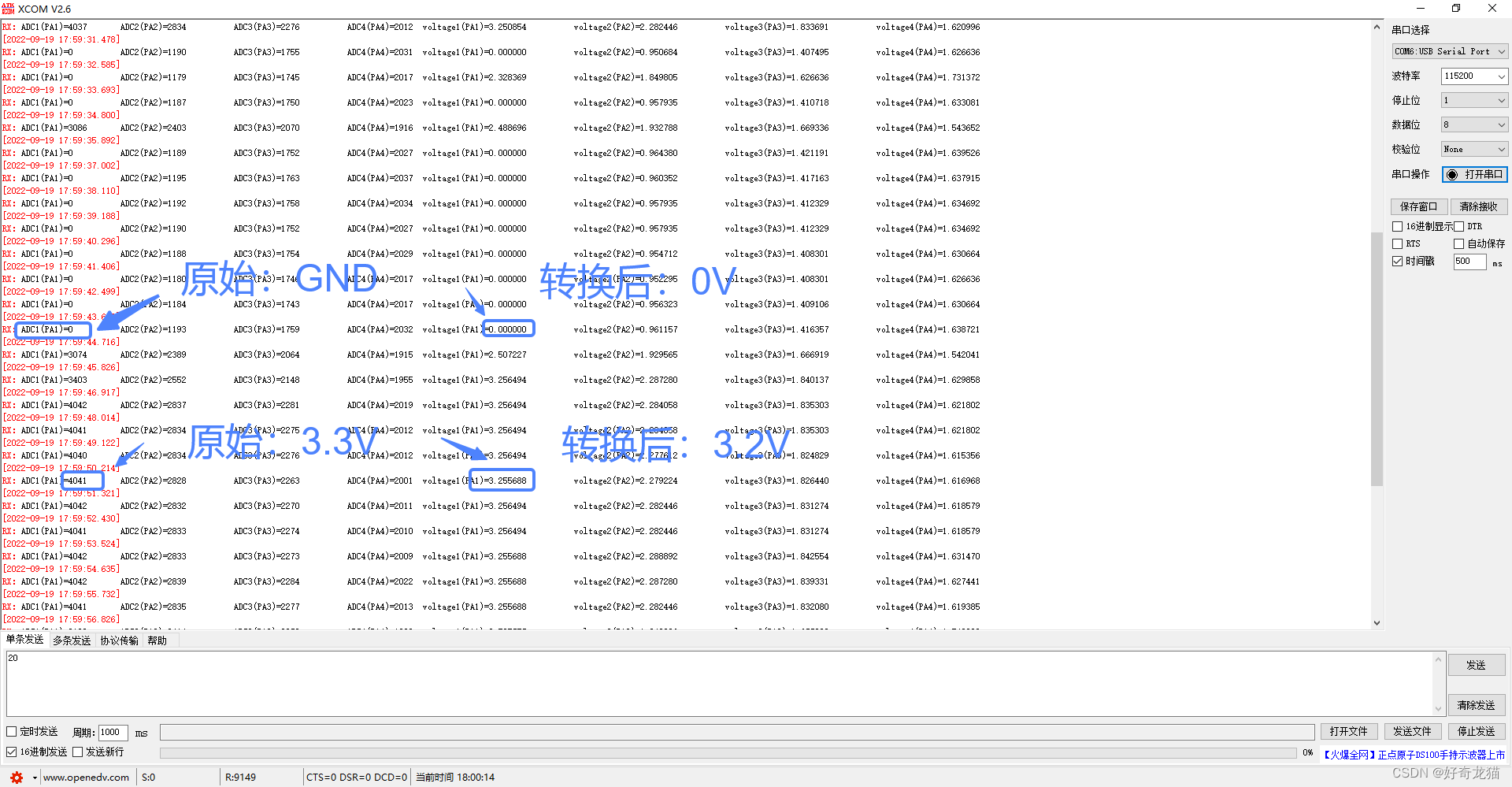1512x787 pixels.
Task: Switch to the 协议传输 tab
Action: point(119,640)
